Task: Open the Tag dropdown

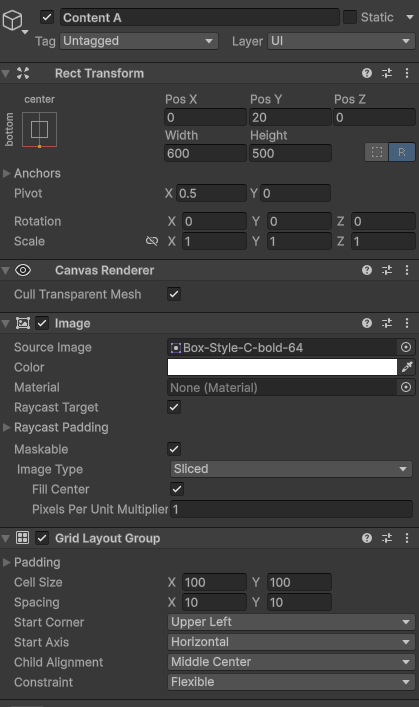Action: (x=139, y=41)
